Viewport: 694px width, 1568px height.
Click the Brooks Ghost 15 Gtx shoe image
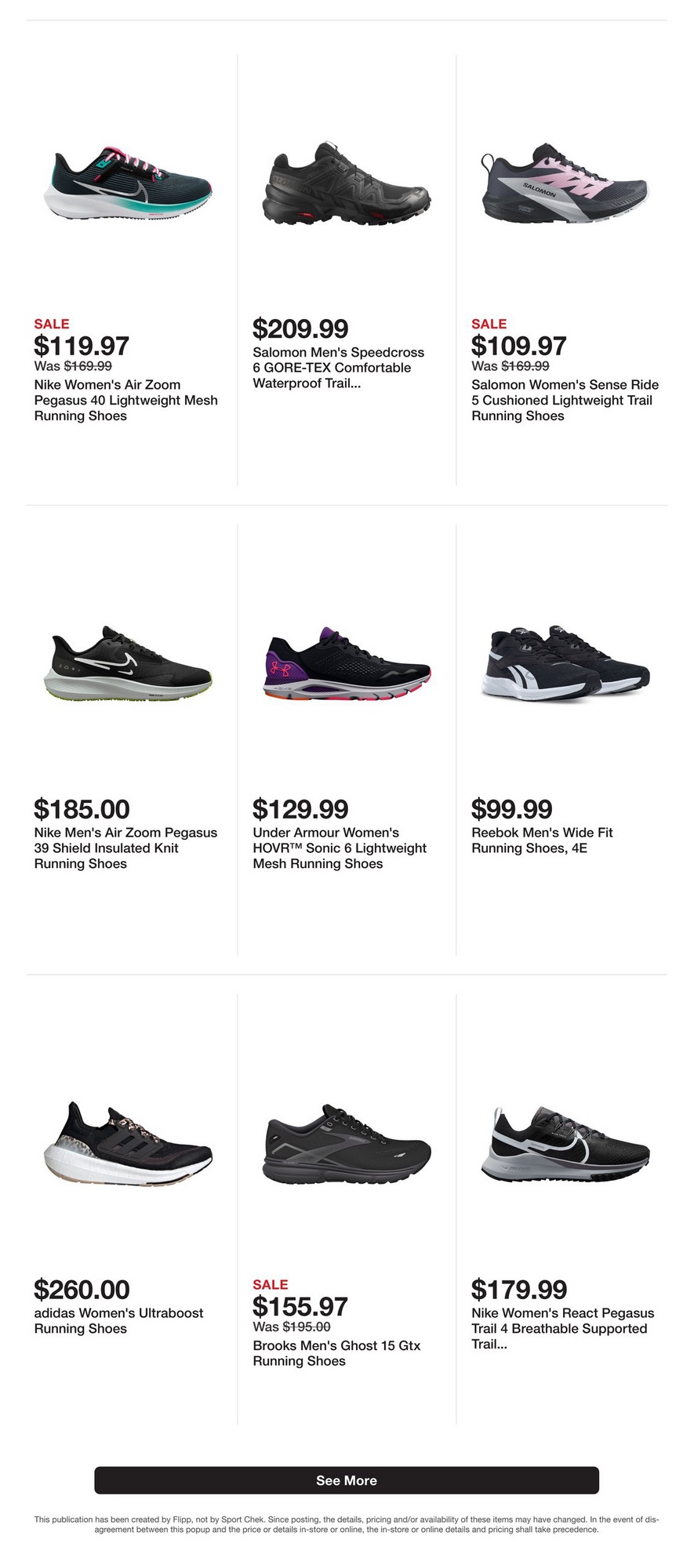click(347, 1142)
